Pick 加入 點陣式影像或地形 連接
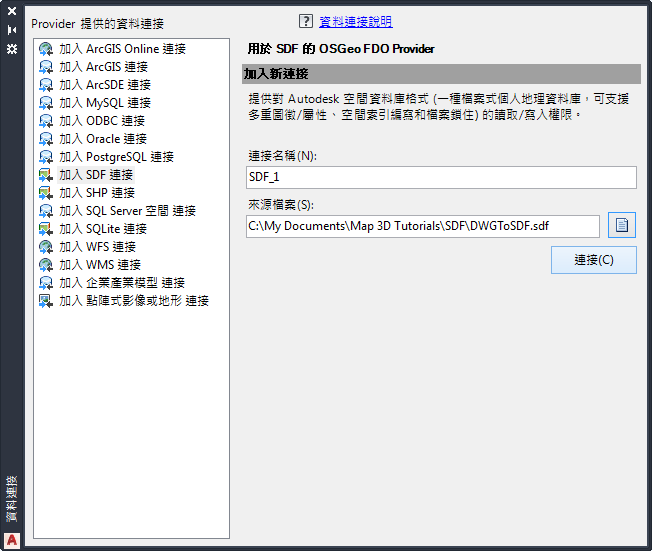 (134, 301)
